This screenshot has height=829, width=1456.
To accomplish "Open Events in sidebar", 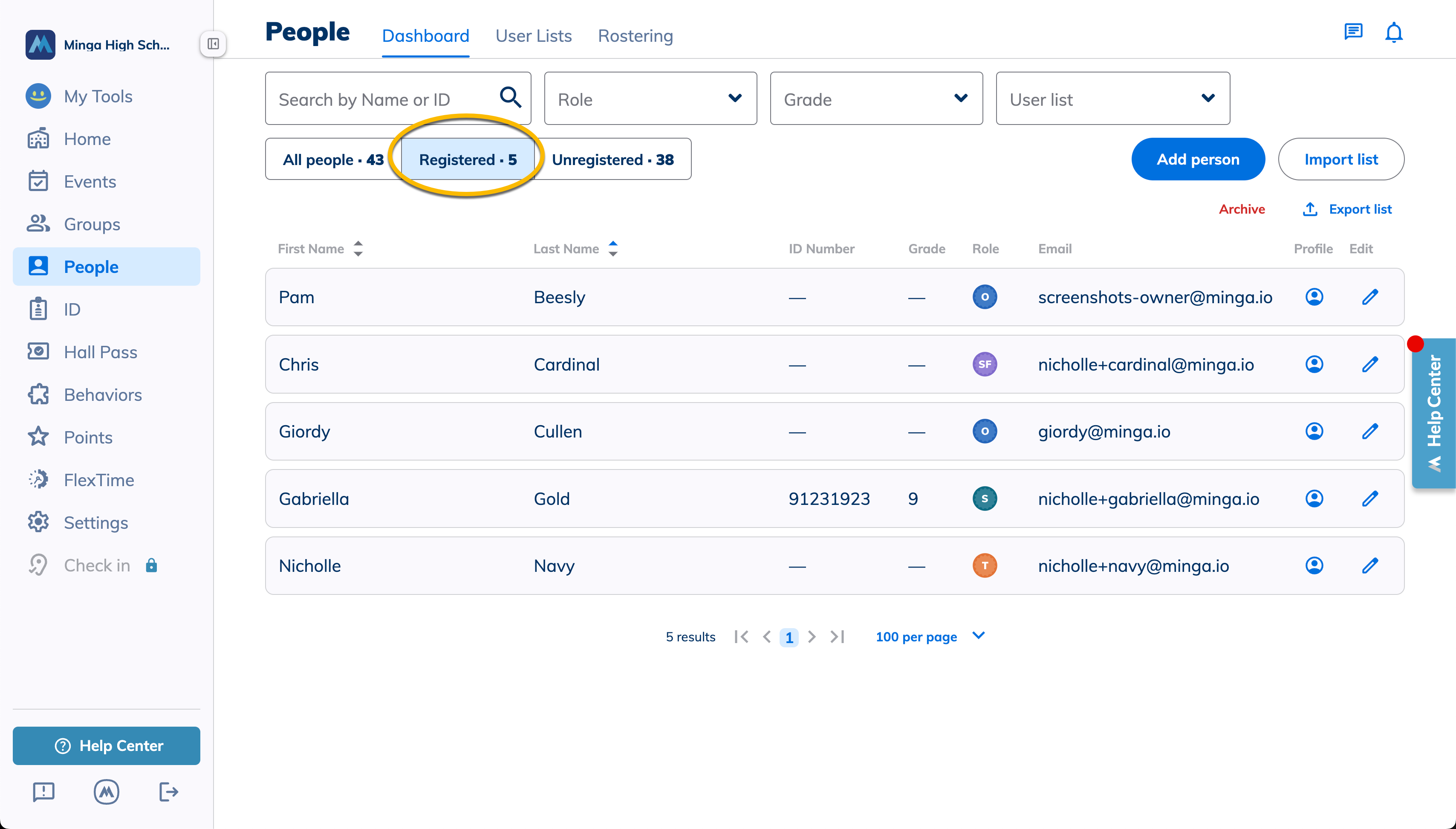I will (107, 182).
